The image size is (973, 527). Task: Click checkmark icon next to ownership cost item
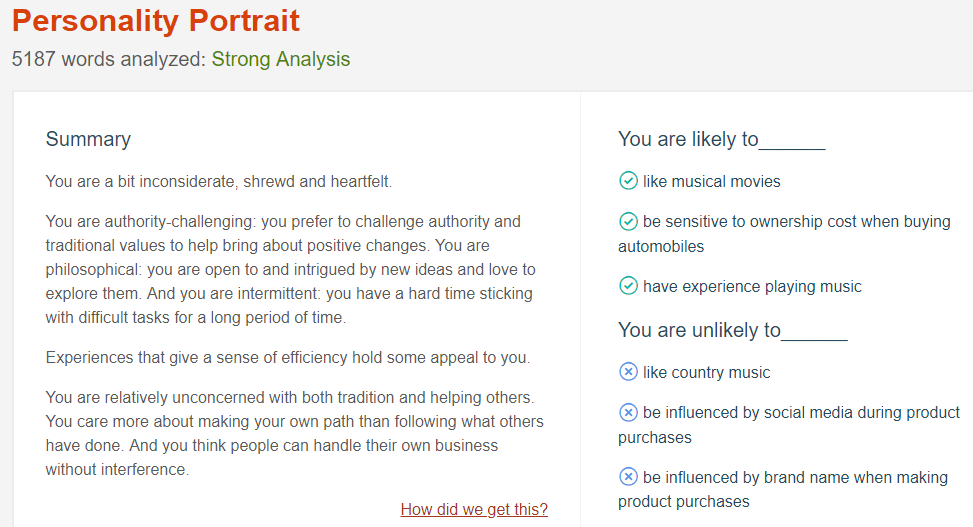(628, 221)
